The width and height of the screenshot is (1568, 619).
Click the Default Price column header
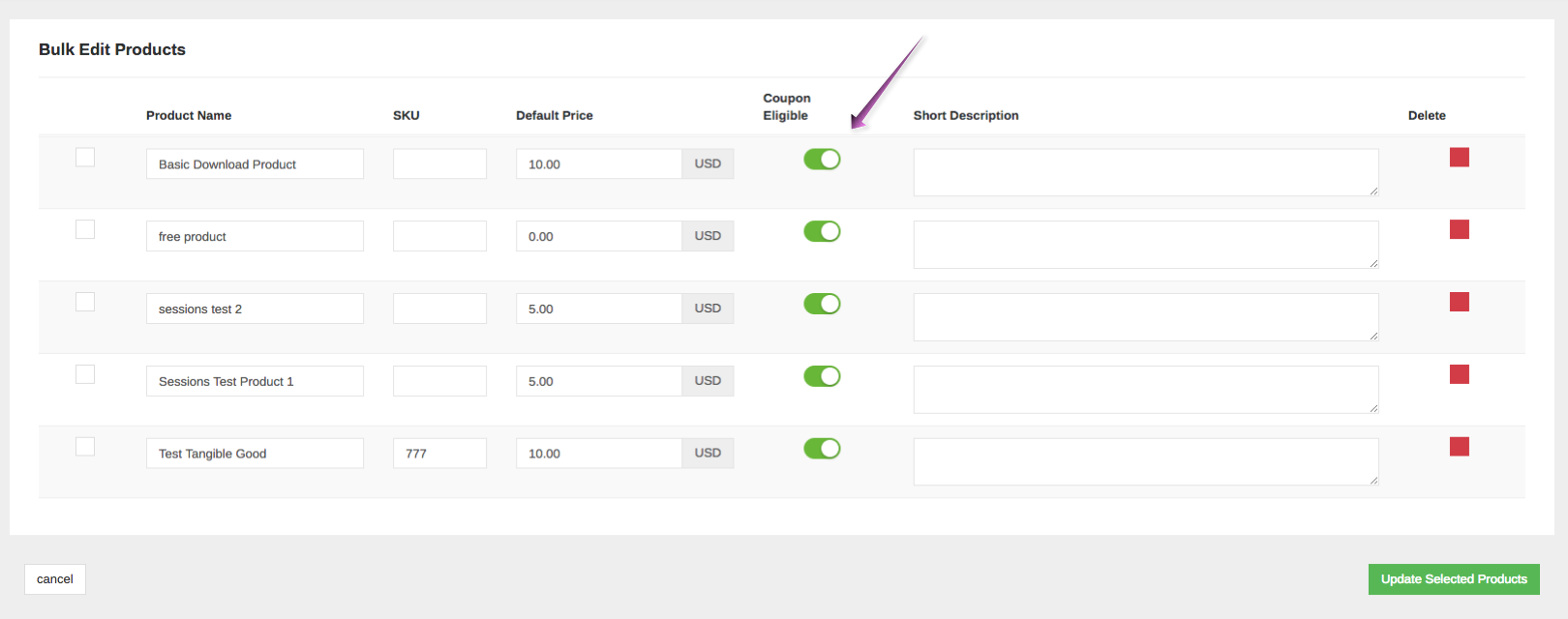click(x=555, y=115)
